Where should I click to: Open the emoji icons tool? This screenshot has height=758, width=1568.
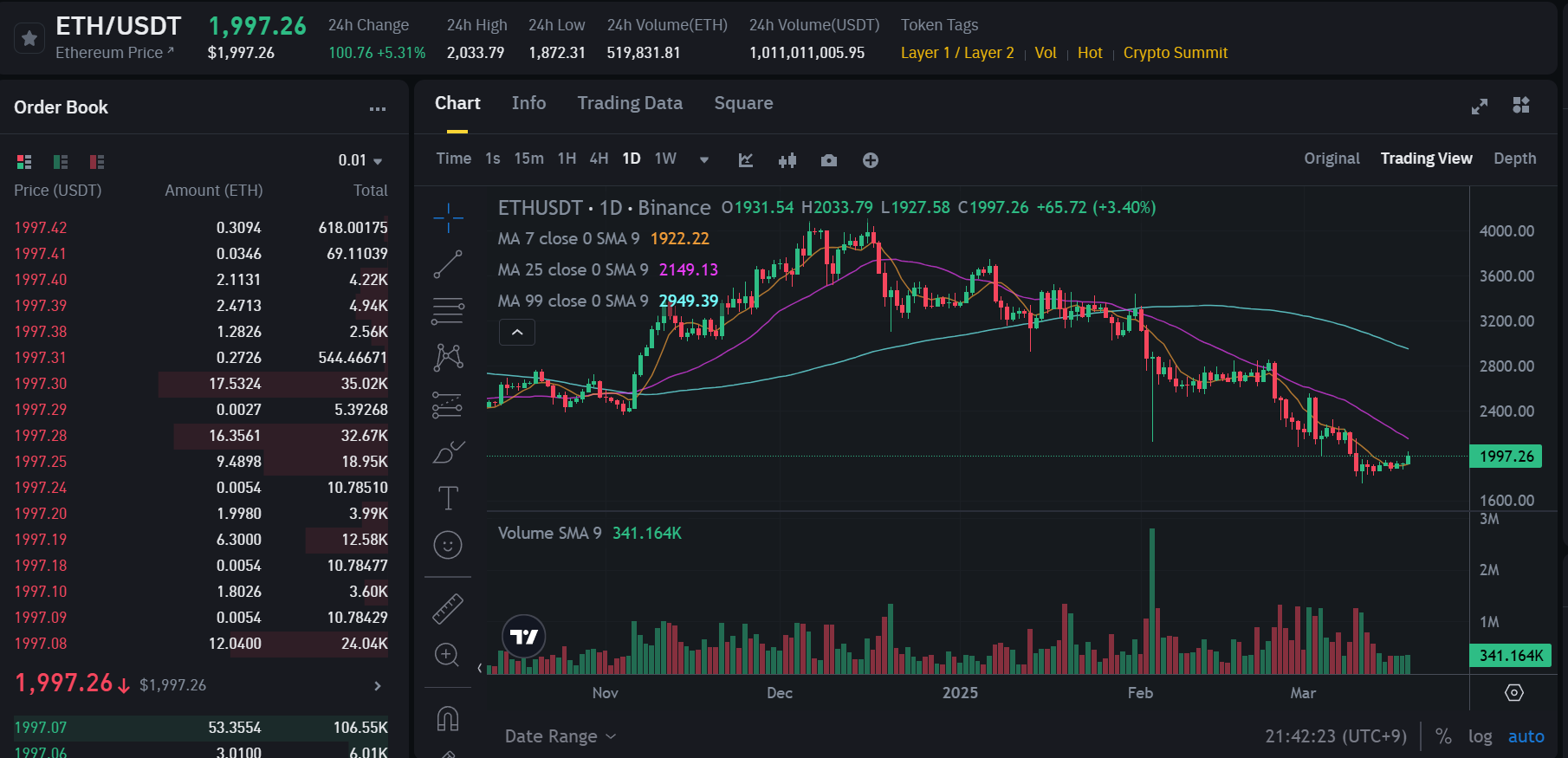[x=448, y=545]
